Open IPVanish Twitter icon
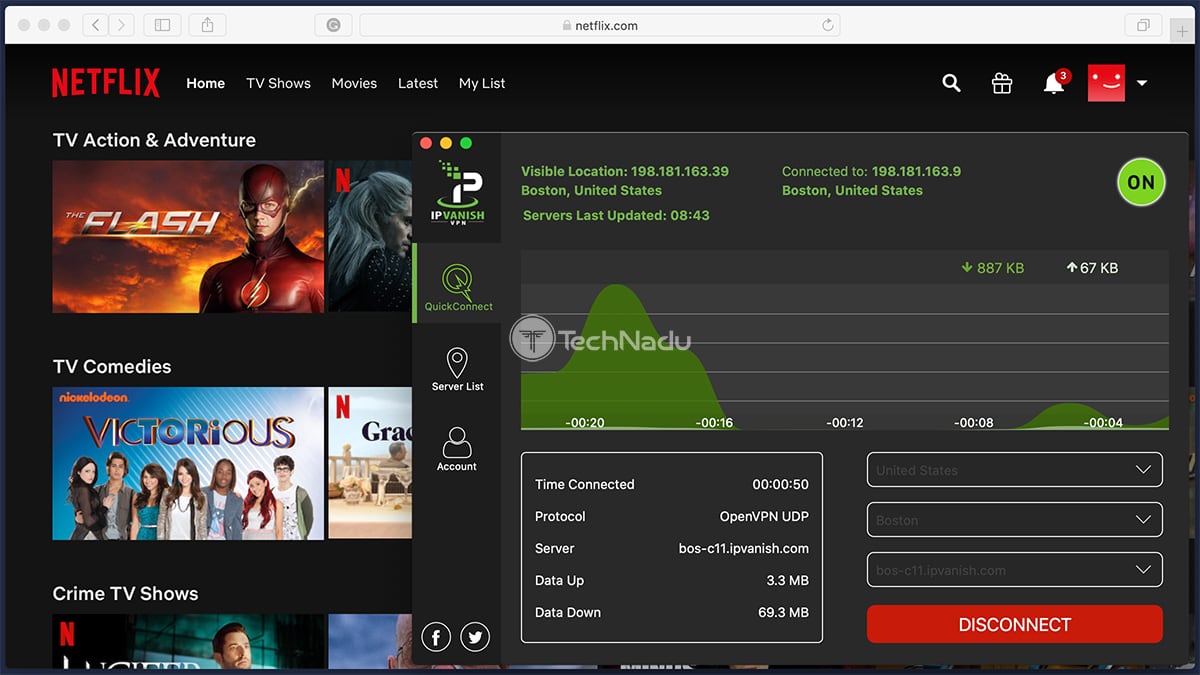 point(475,636)
